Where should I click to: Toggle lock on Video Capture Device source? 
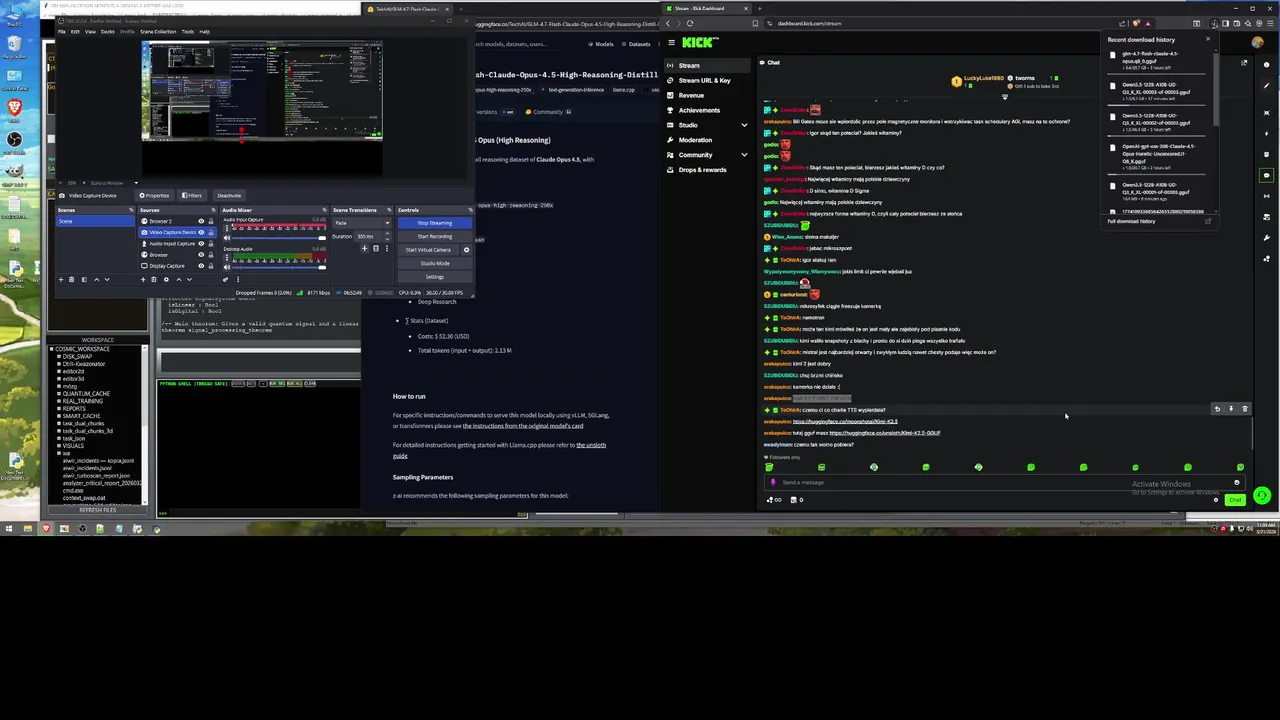[x=211, y=232]
